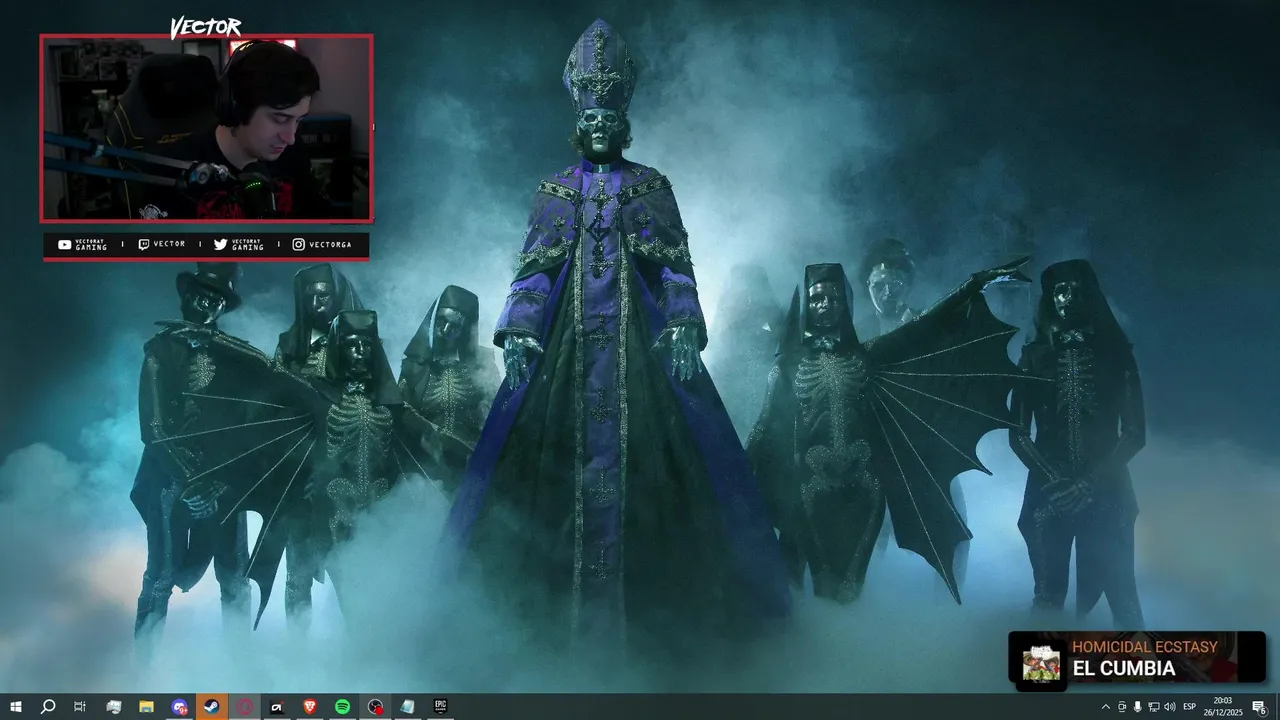The width and height of the screenshot is (1280, 720).
Task: Open Spotify from the taskbar
Action: 342,707
